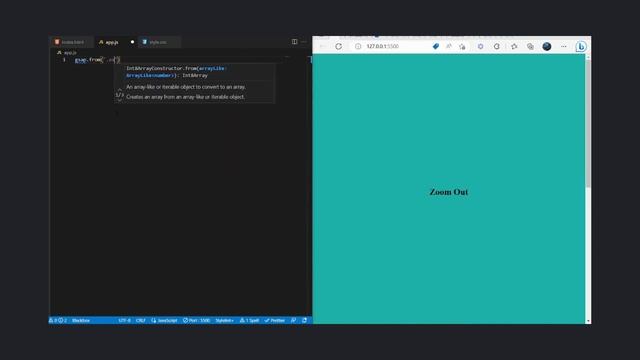Click Blackbox in the status bar
Image resolution: width=640 pixels, height=360 pixels.
point(81,320)
